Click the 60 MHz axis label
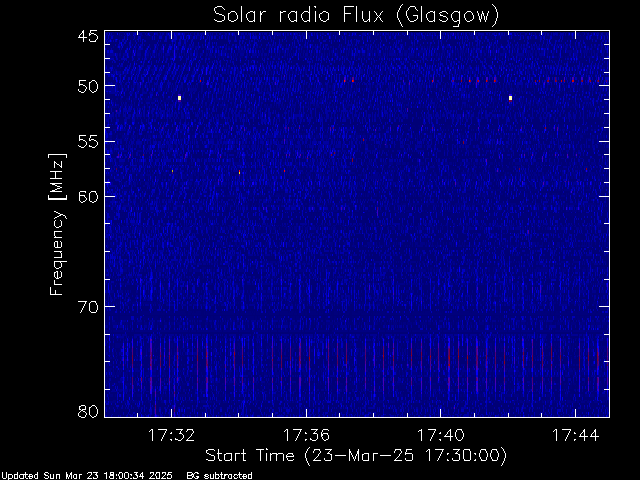The height and width of the screenshot is (480, 640). click(88, 196)
